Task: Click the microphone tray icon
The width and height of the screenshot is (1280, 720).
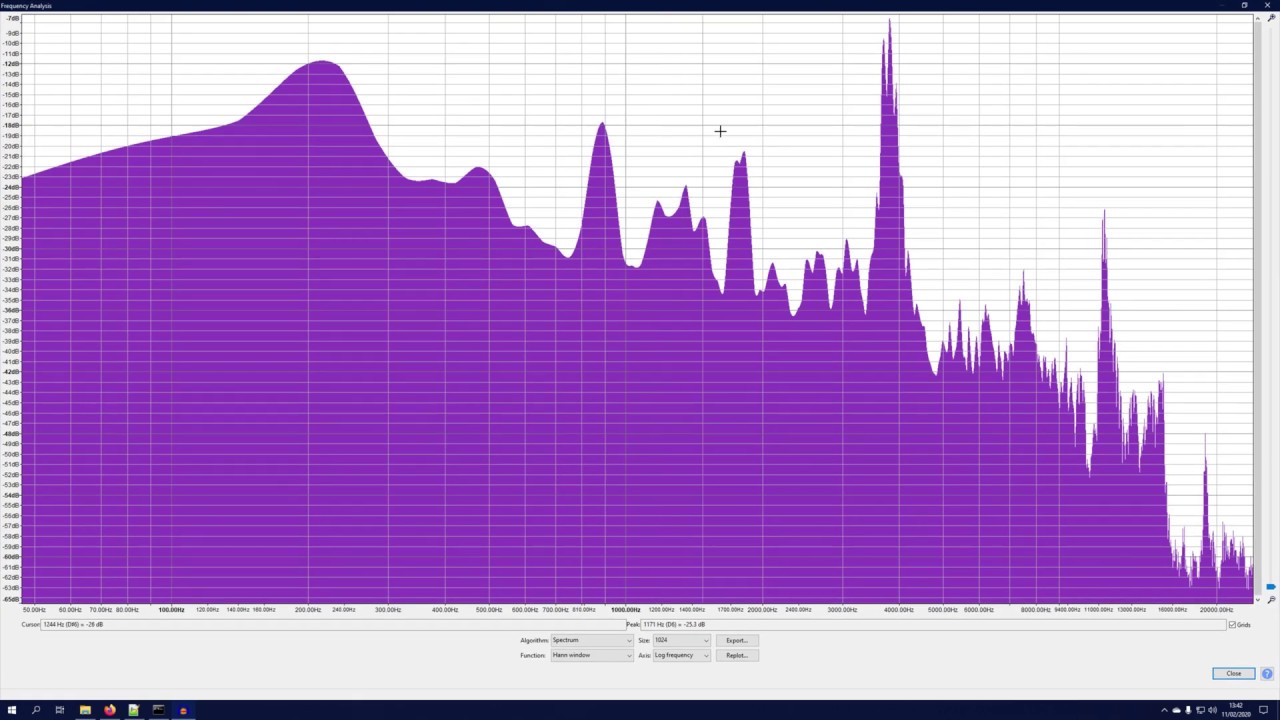Action: click(x=1188, y=710)
